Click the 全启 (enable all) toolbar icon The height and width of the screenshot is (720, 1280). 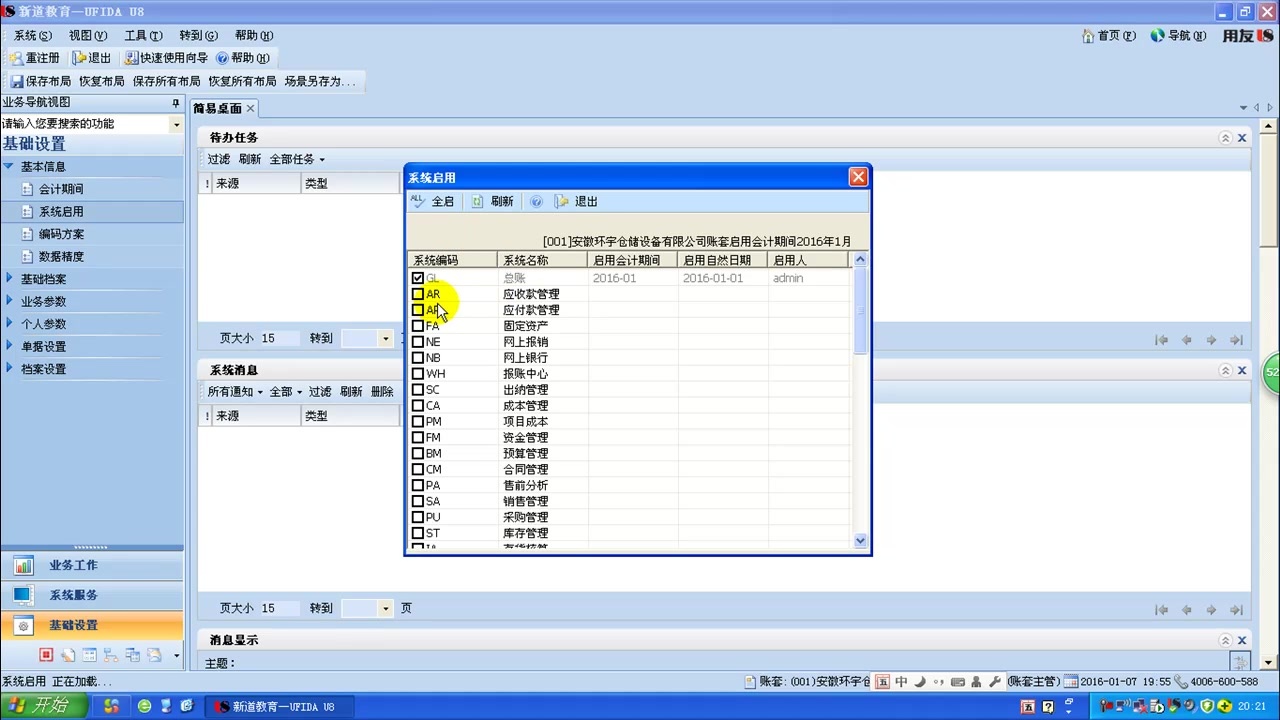click(x=419, y=201)
